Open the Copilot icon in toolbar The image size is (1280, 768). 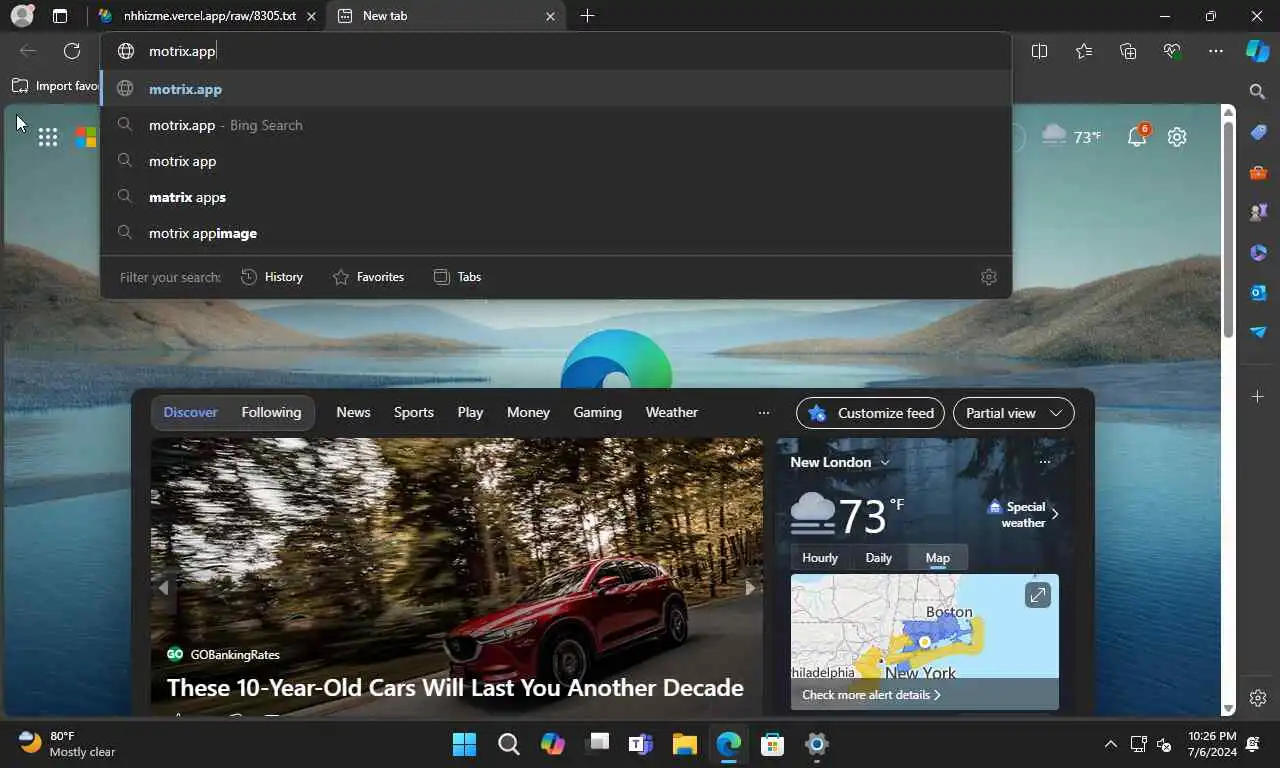click(1257, 51)
